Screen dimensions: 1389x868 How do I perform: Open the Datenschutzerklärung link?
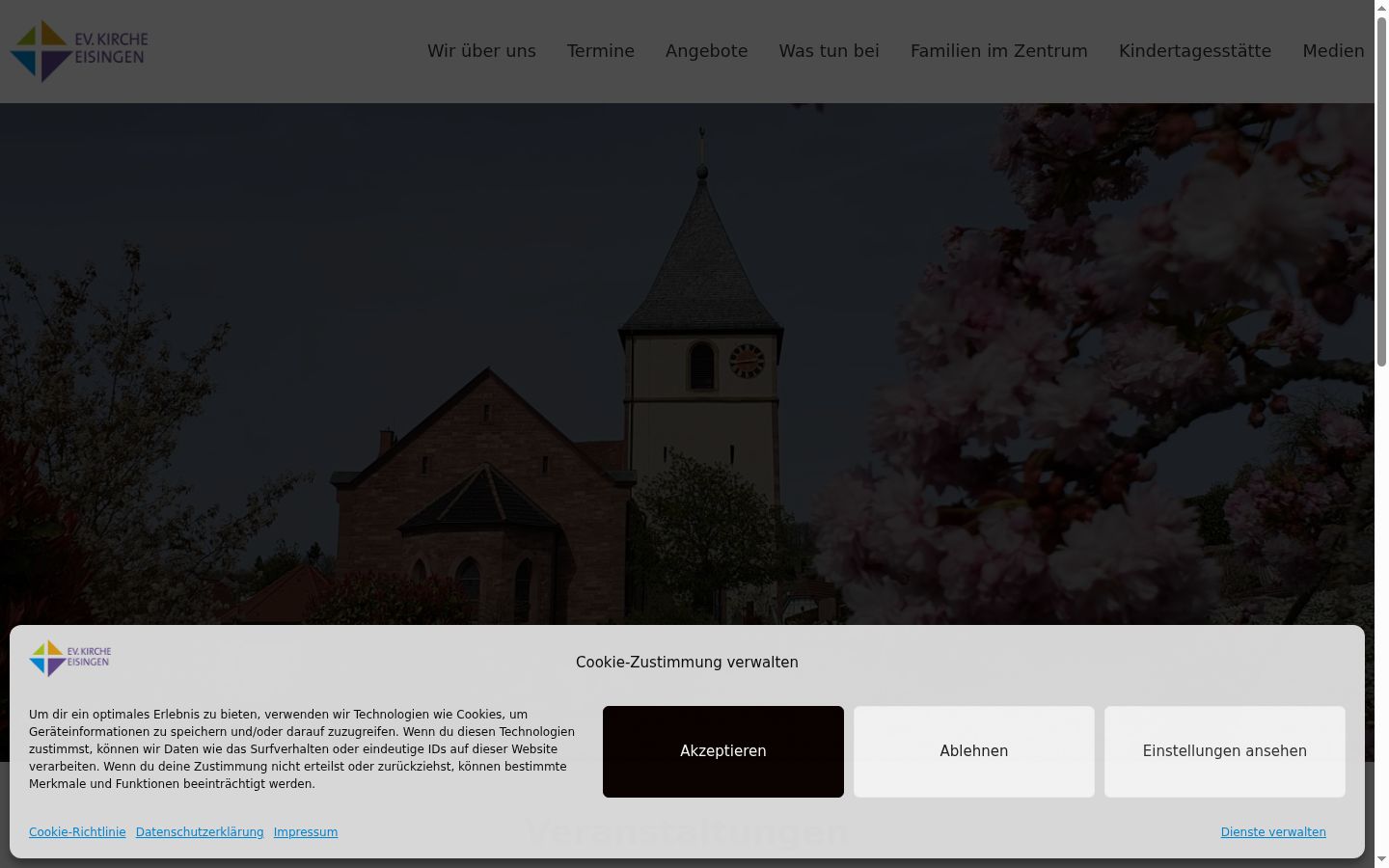point(200,832)
